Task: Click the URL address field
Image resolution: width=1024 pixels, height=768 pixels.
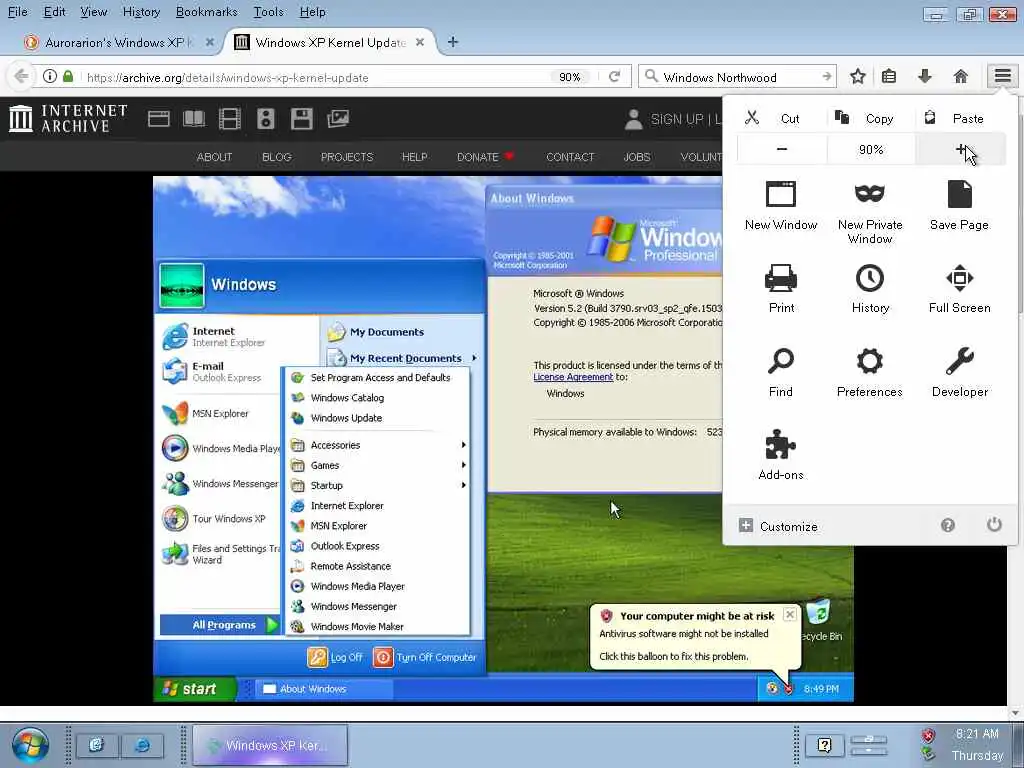Action: pos(320,77)
